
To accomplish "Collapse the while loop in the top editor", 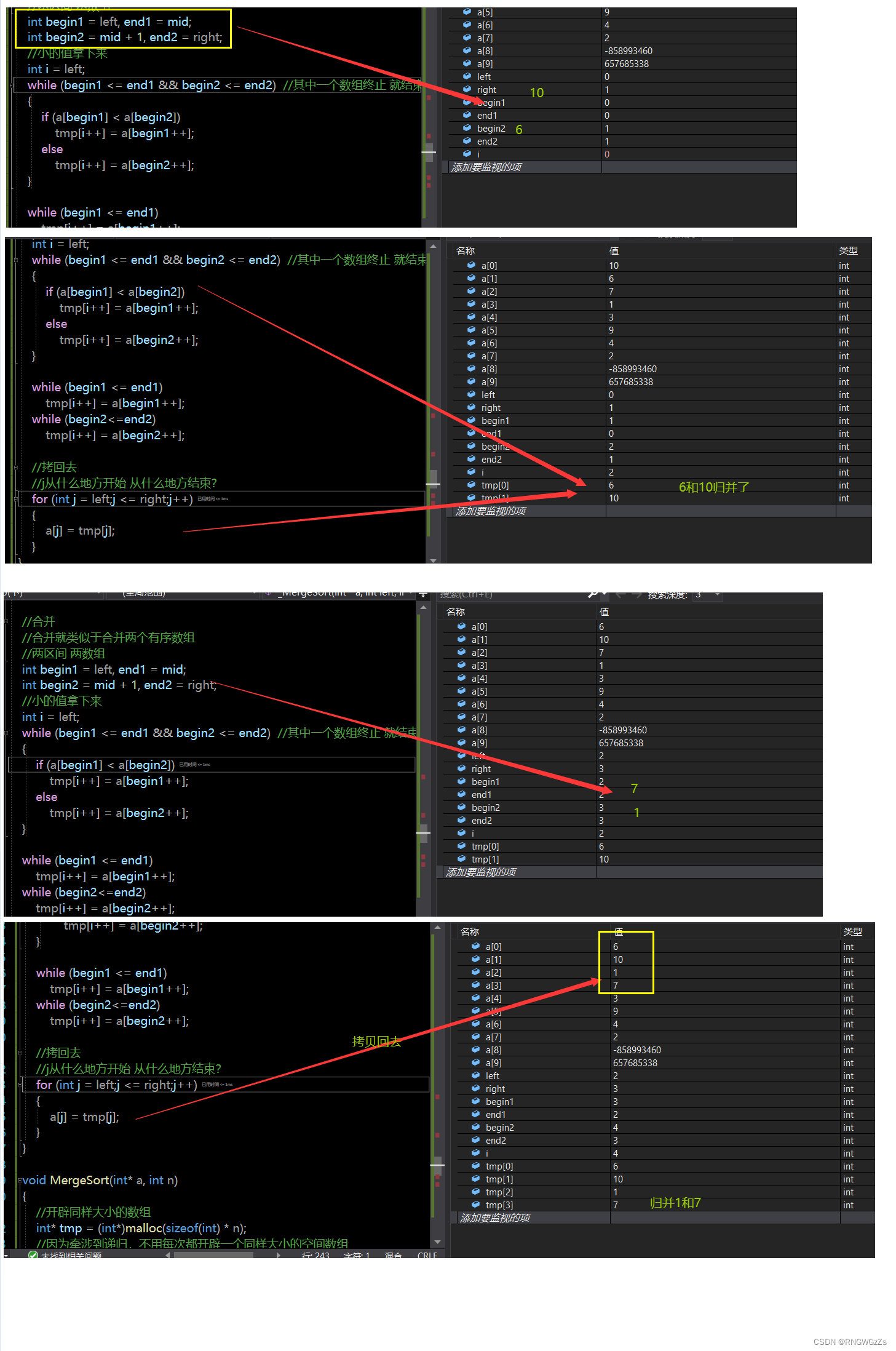I will pyautogui.click(x=12, y=85).
